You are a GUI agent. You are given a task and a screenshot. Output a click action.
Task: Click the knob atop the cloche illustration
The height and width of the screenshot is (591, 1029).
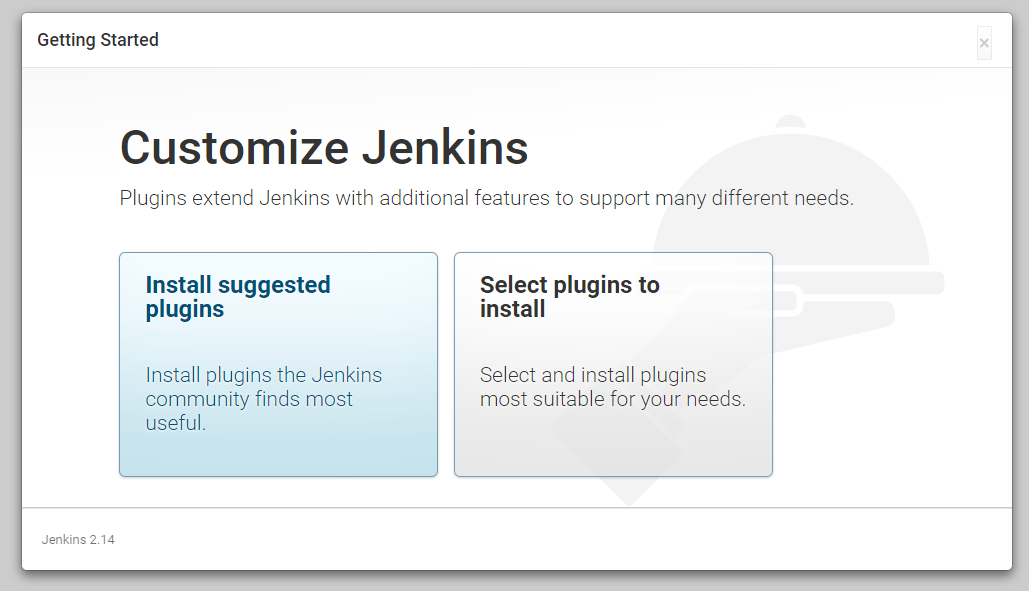(x=791, y=122)
